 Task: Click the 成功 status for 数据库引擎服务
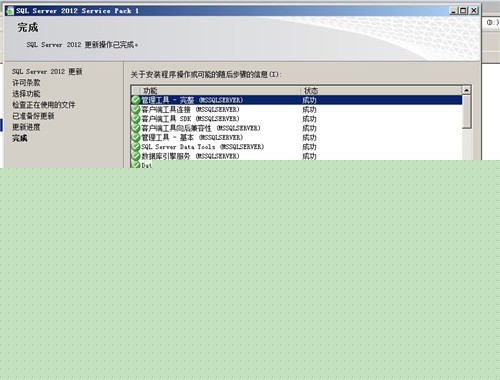pyautogui.click(x=309, y=156)
